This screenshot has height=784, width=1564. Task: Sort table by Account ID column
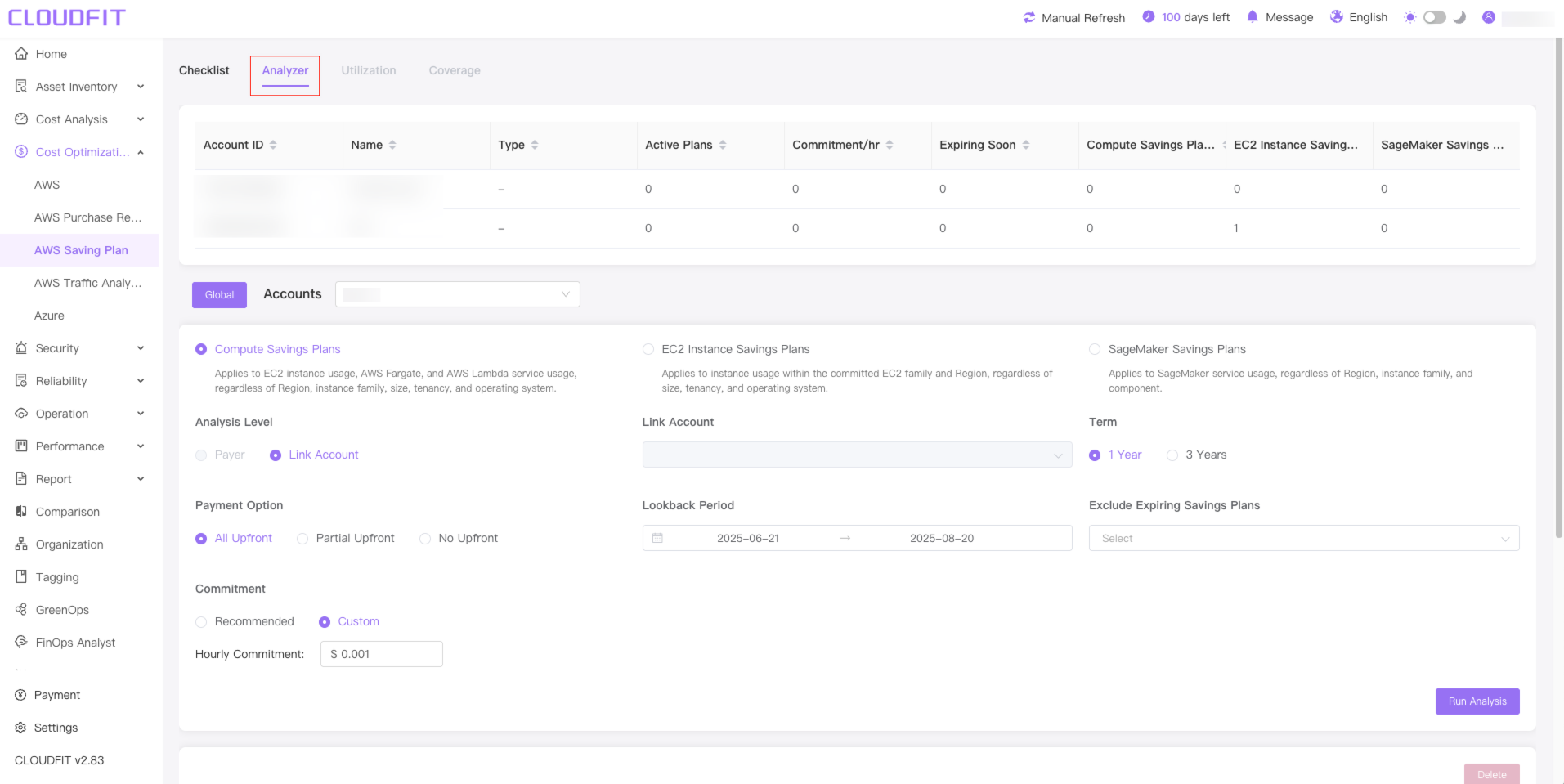tap(273, 145)
